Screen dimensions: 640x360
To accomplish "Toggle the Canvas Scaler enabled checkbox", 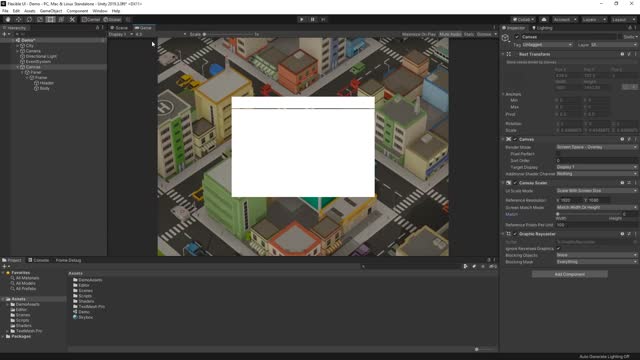I will [x=515, y=183].
